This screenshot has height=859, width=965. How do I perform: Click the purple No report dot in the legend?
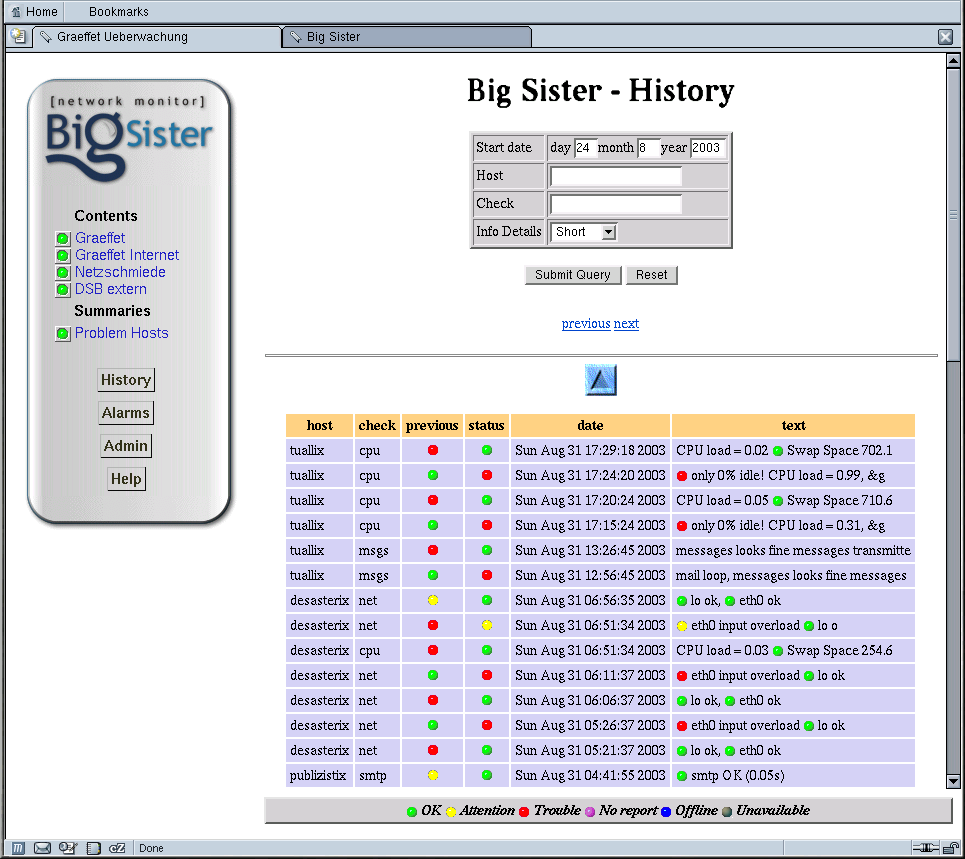click(x=590, y=812)
